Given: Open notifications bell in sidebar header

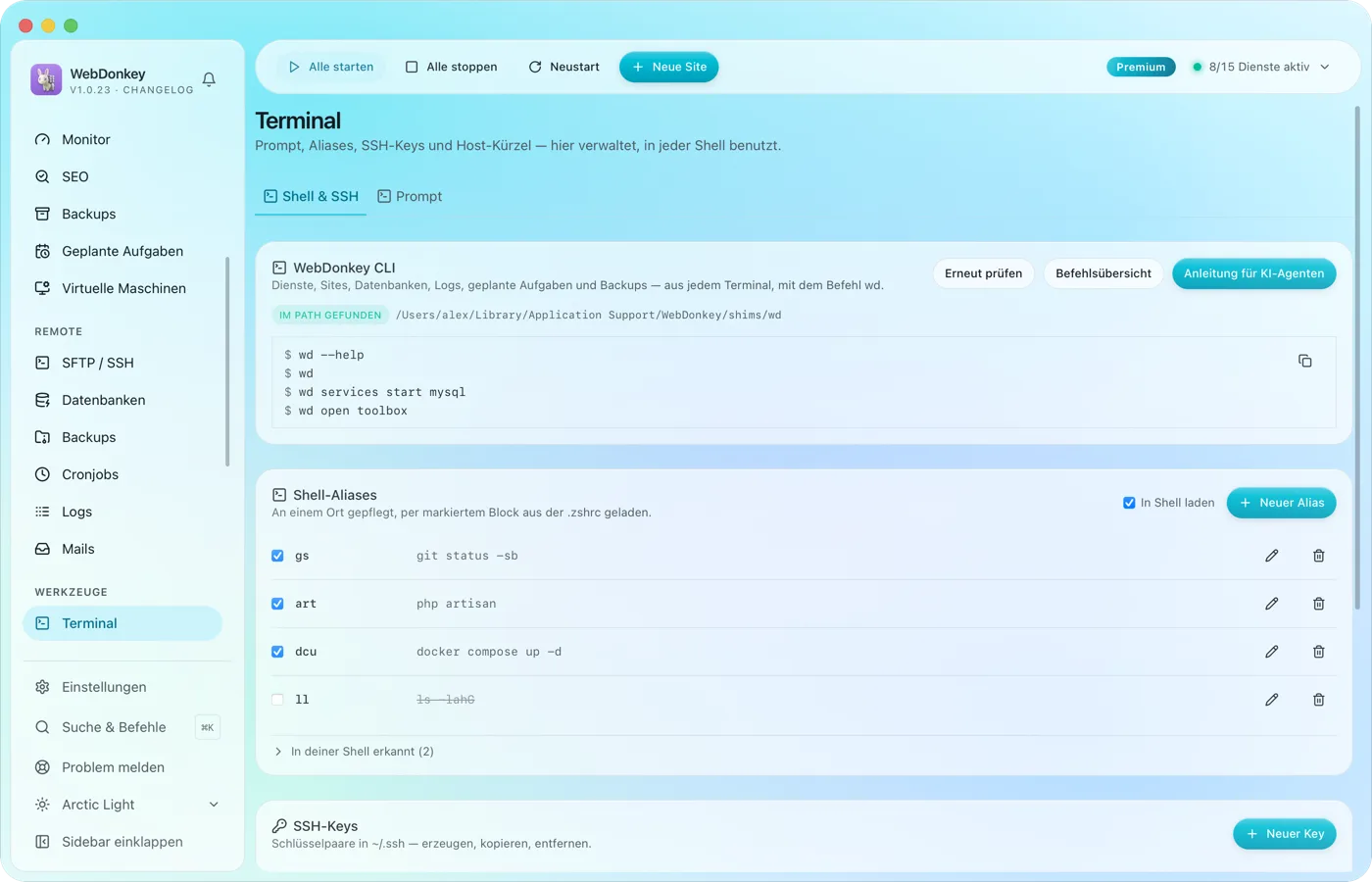Looking at the screenshot, I should point(209,79).
